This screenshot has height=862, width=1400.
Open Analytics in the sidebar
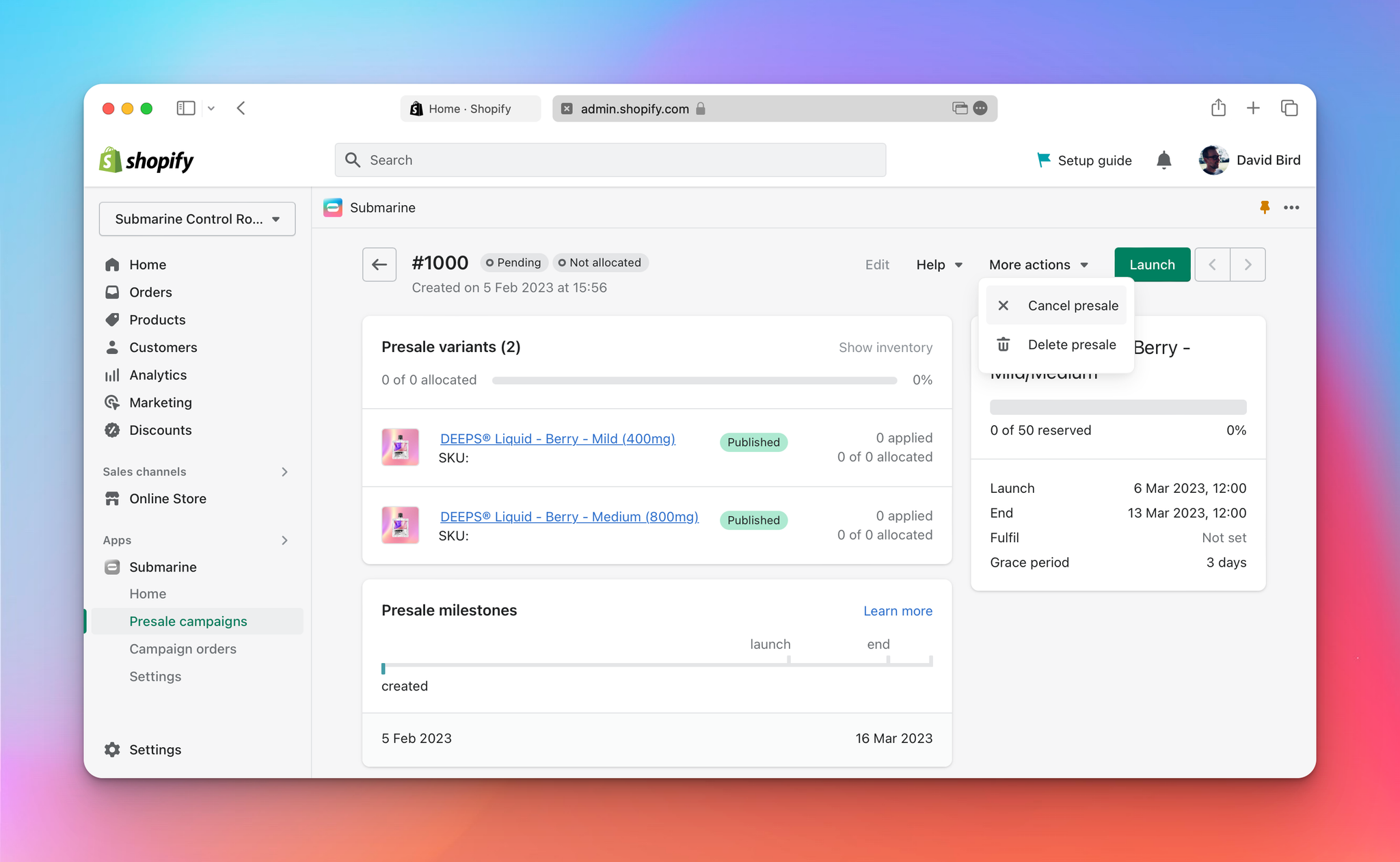point(158,375)
